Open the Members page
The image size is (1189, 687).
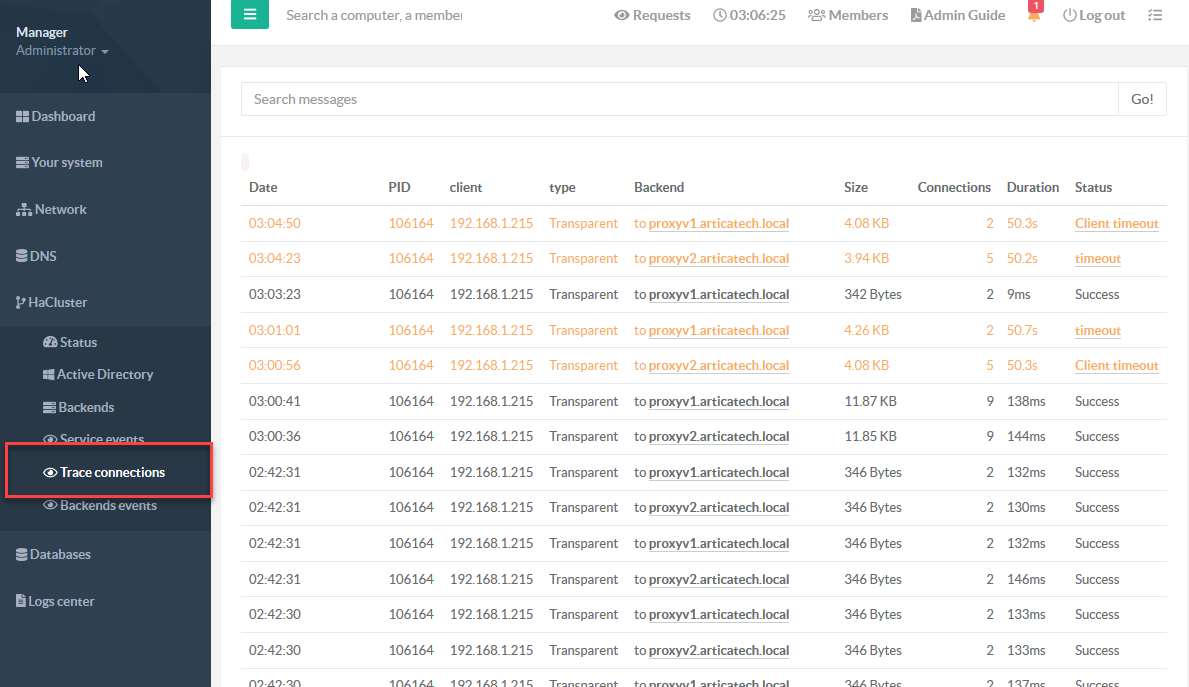[x=847, y=15]
